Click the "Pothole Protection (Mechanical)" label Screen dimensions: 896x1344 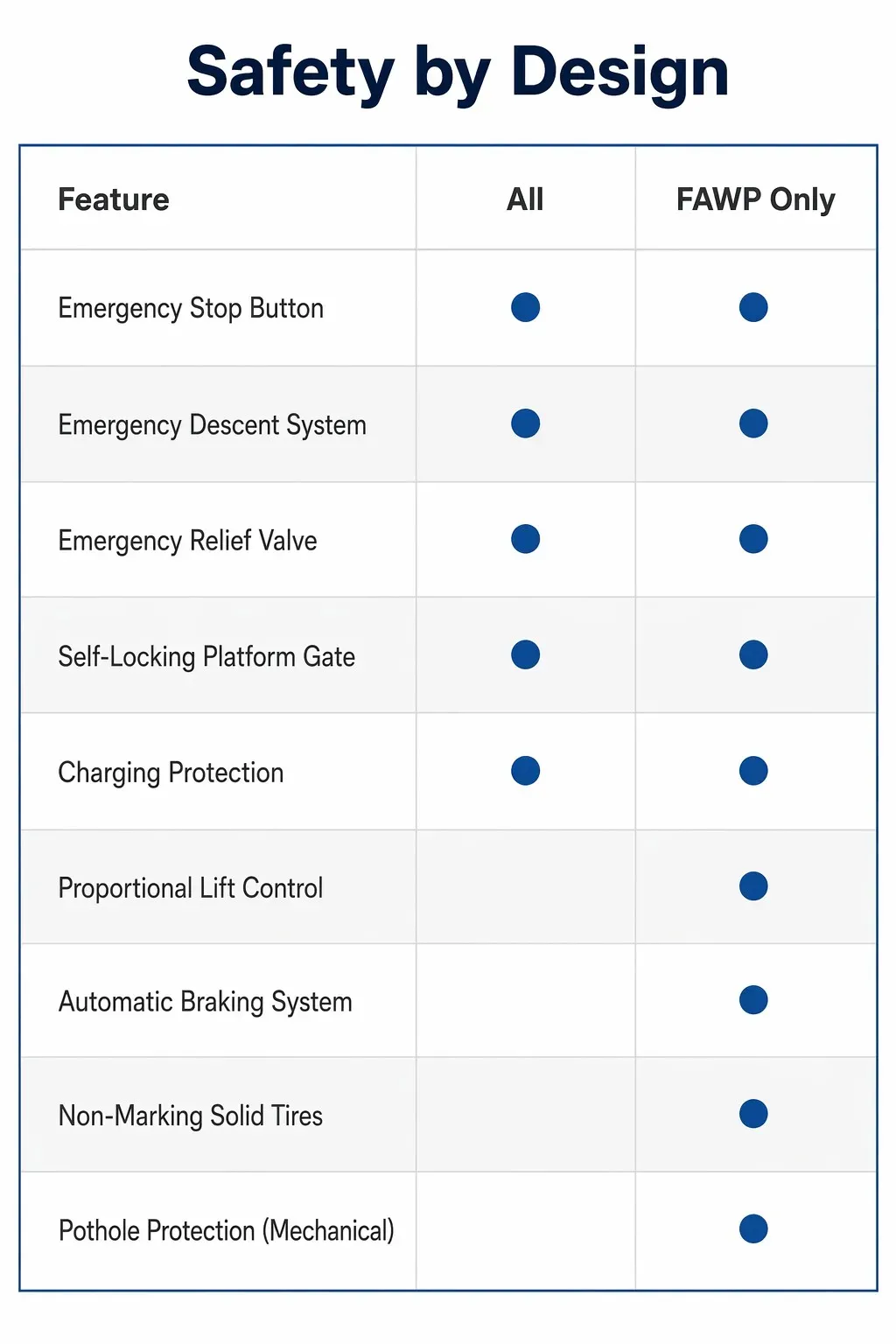tap(227, 1231)
